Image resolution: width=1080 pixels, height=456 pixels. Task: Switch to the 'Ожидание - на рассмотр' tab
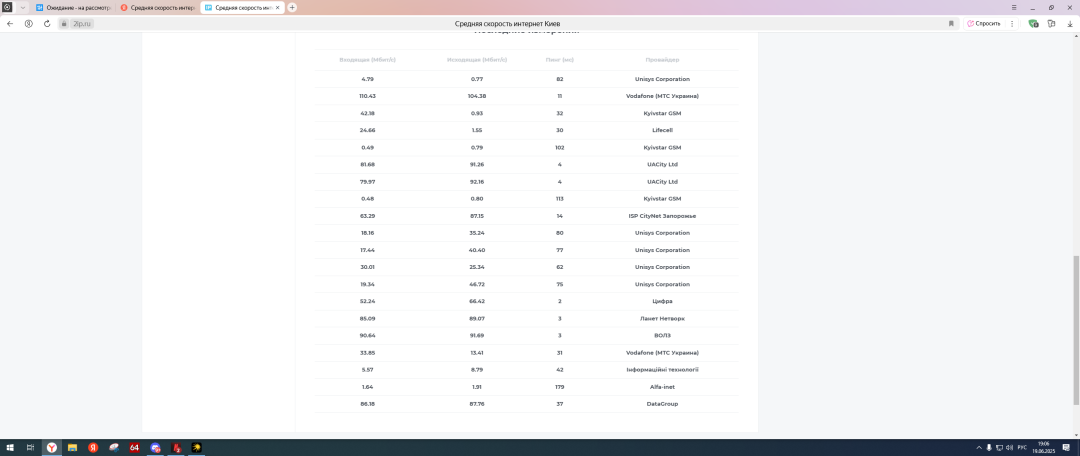pyautogui.click(x=72, y=8)
